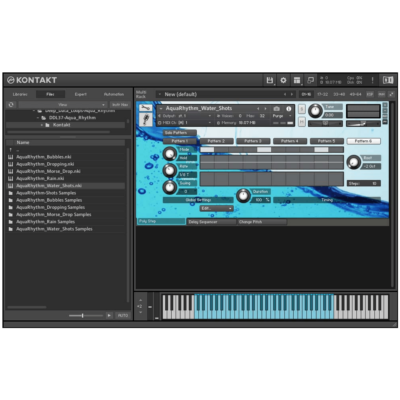The image size is (400, 400).
Task: Take a snapshot with the camera icon
Action: (276, 109)
